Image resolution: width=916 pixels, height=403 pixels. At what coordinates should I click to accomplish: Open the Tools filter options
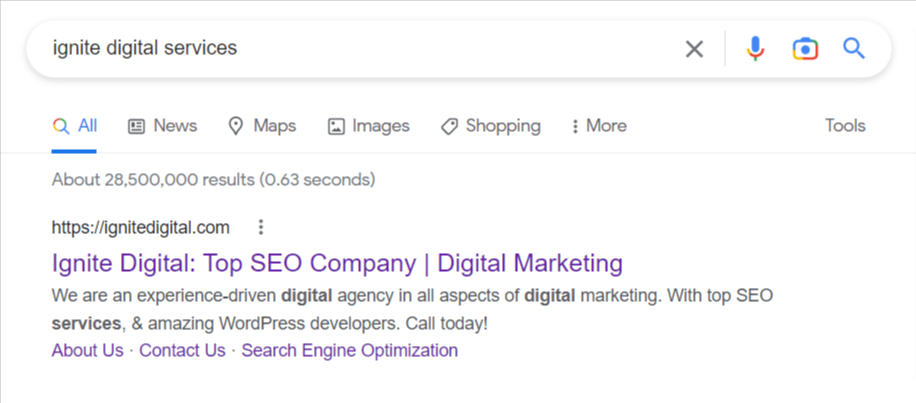tap(845, 126)
